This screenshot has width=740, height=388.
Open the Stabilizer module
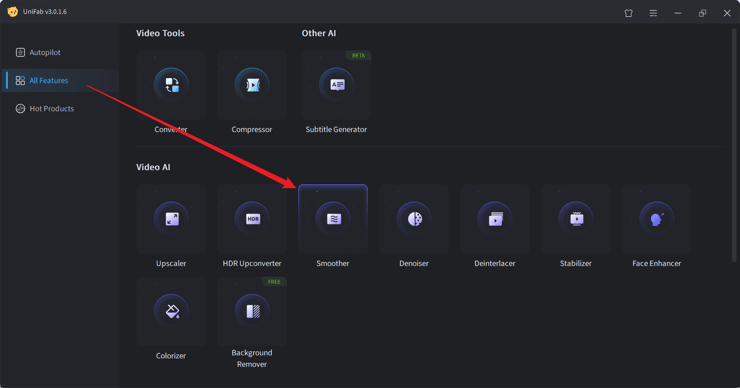[576, 219]
